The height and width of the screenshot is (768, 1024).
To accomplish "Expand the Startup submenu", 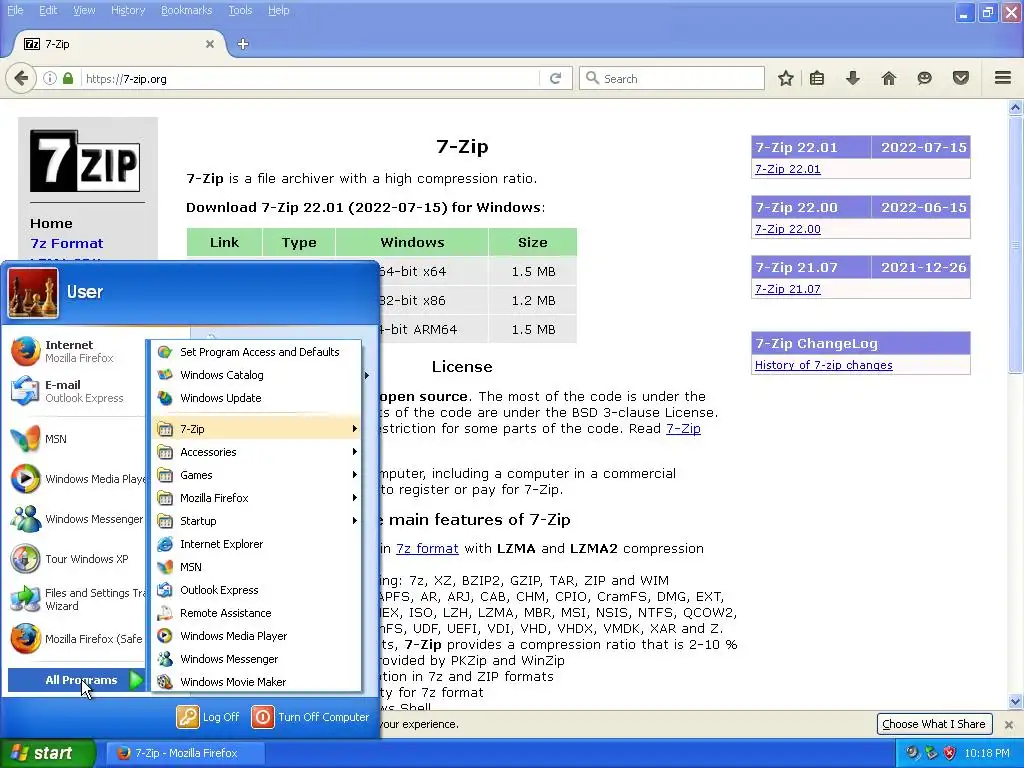I will coord(256,520).
